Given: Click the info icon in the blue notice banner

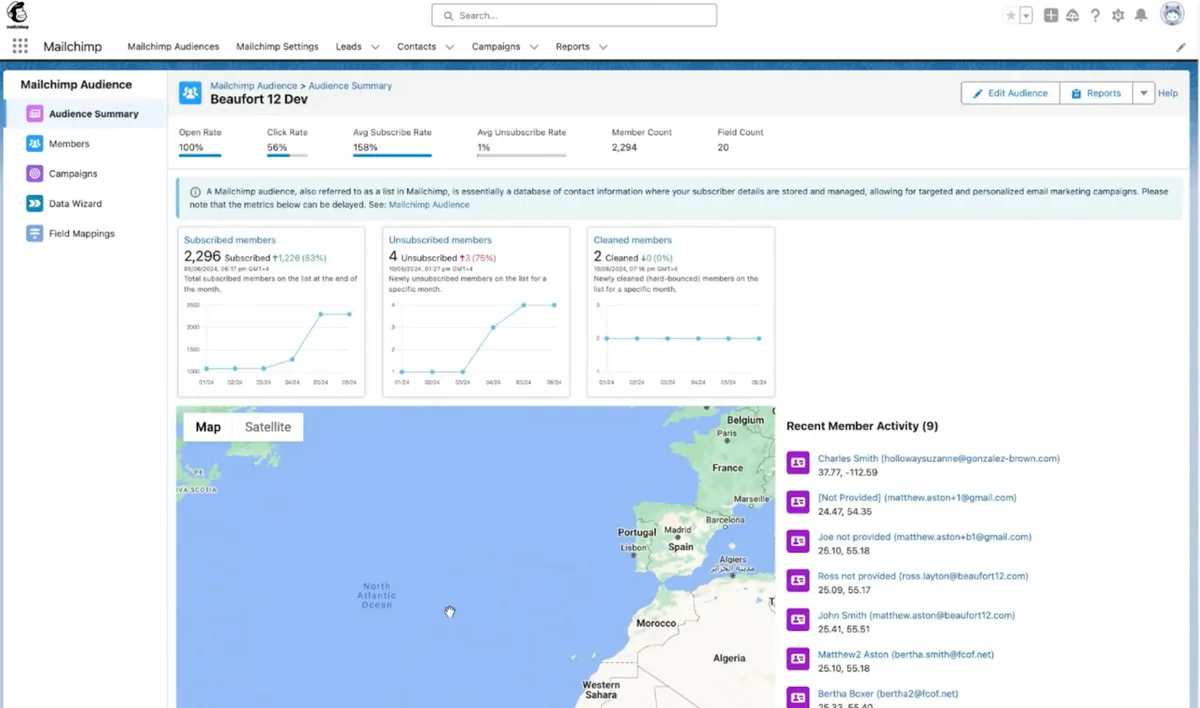Looking at the screenshot, I should pyautogui.click(x=195, y=191).
